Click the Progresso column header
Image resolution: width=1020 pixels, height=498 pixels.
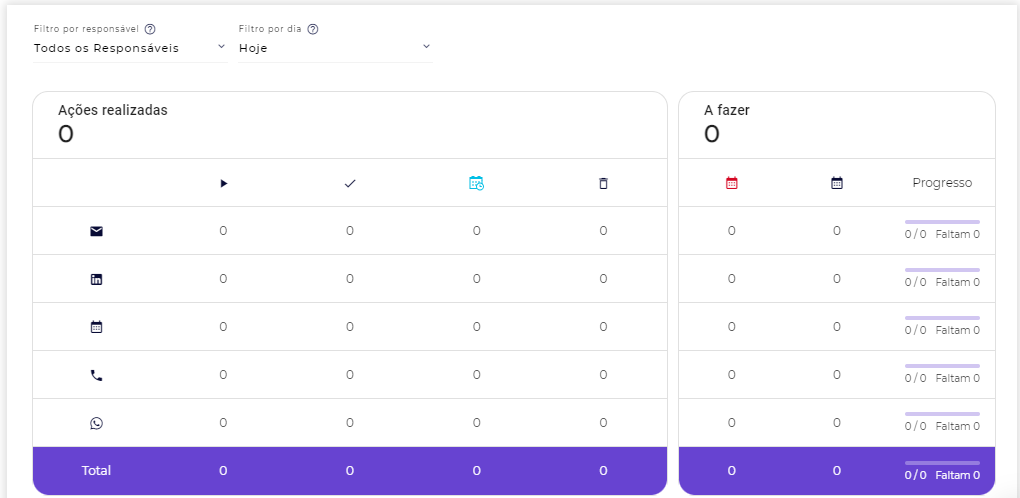(x=942, y=183)
